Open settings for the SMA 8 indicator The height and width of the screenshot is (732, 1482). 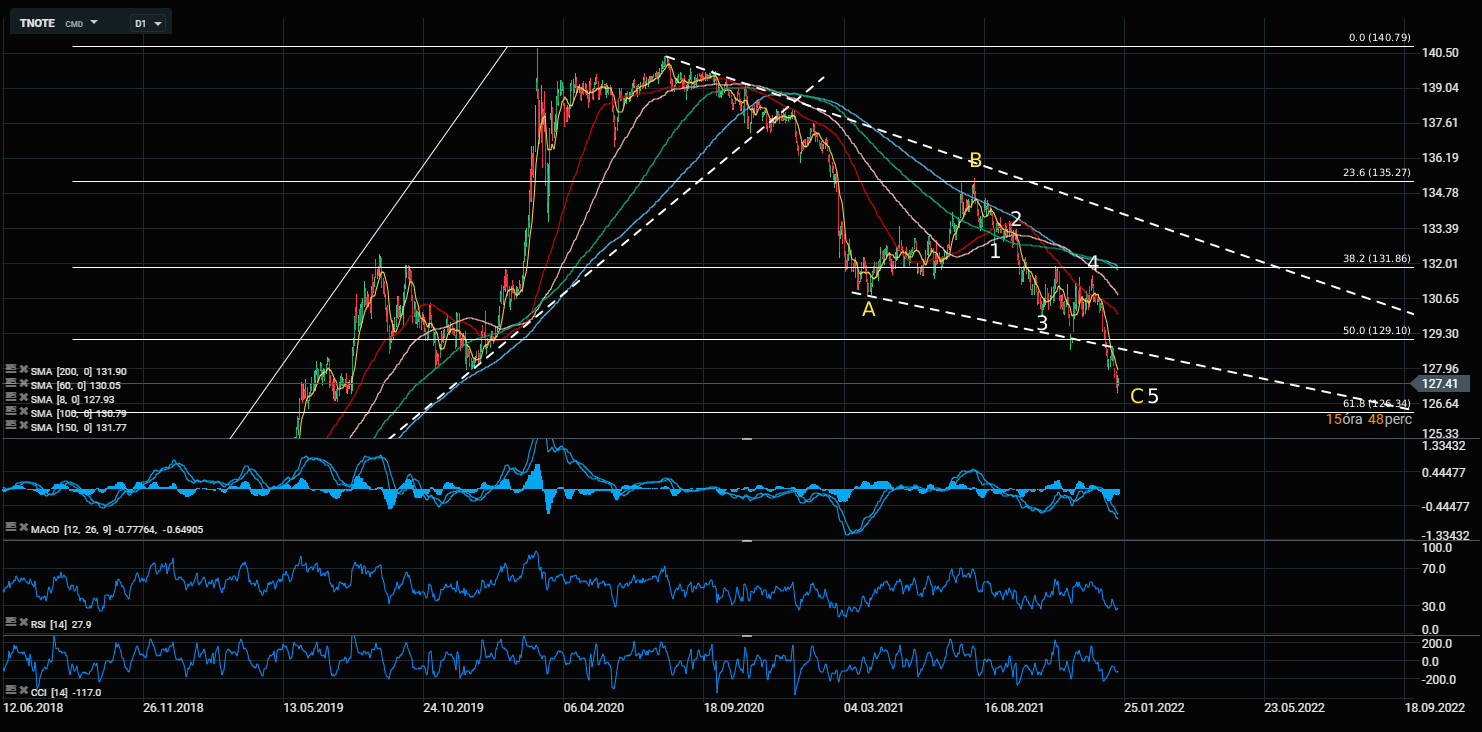click(9, 399)
